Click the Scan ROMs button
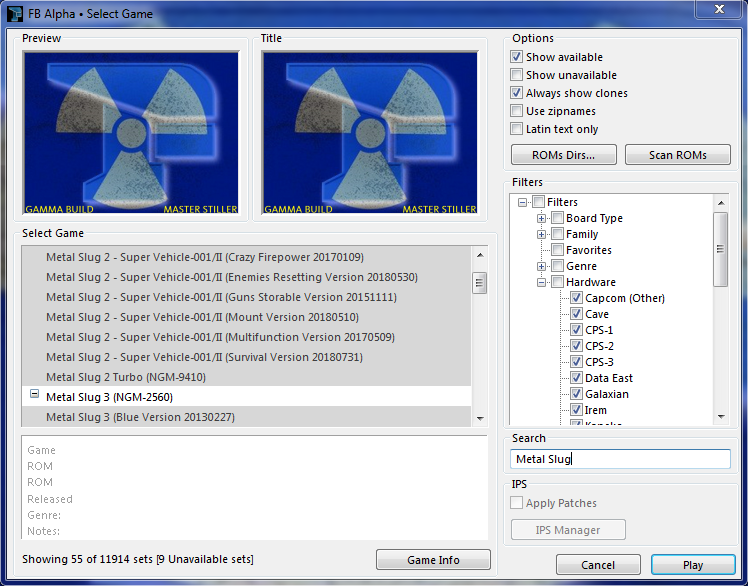Image resolution: width=748 pixels, height=586 pixels. click(x=677, y=155)
